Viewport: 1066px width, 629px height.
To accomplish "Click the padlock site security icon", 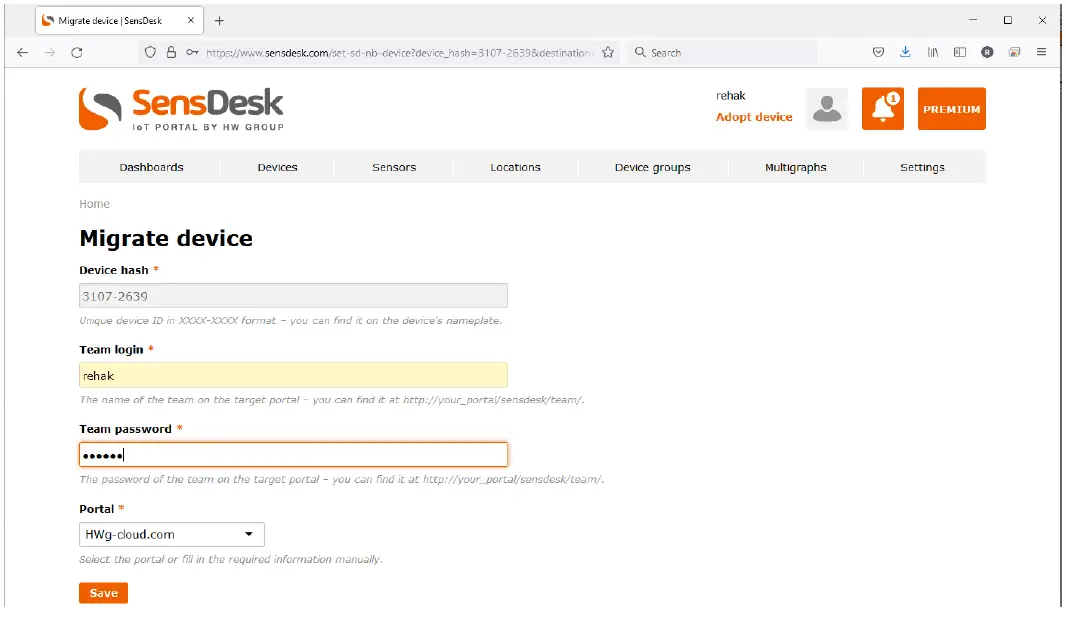I will [x=171, y=52].
